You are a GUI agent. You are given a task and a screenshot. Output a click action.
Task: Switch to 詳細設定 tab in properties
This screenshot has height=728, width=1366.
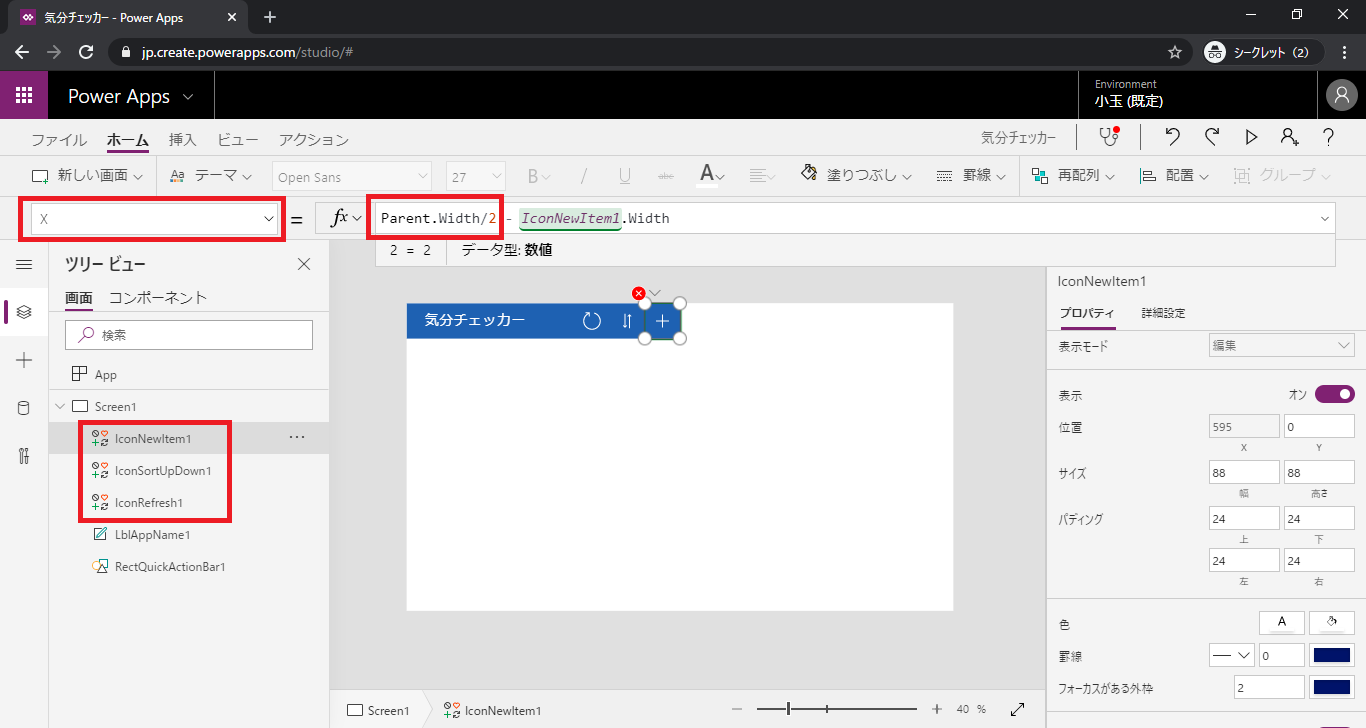[1164, 313]
